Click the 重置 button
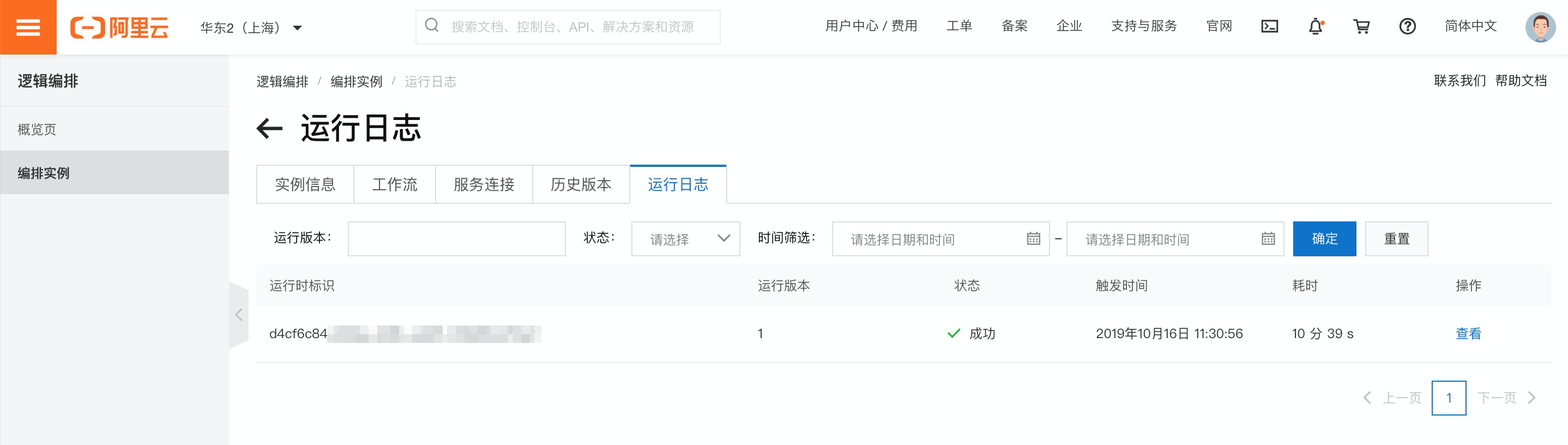The height and width of the screenshot is (445, 1568). click(1396, 239)
